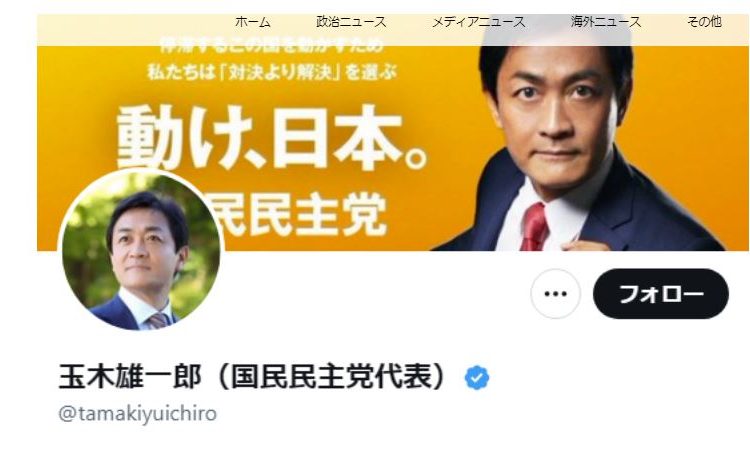Click the blurred top slogan line on banner
The width and height of the screenshot is (750, 450).
click(272, 45)
